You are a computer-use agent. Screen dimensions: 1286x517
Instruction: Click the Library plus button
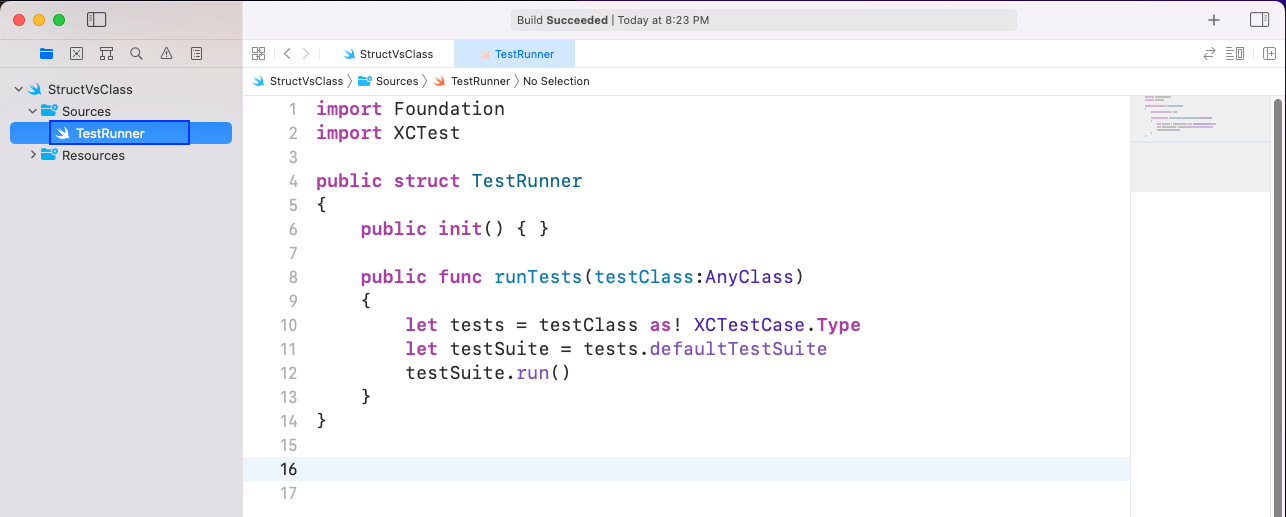1214,20
